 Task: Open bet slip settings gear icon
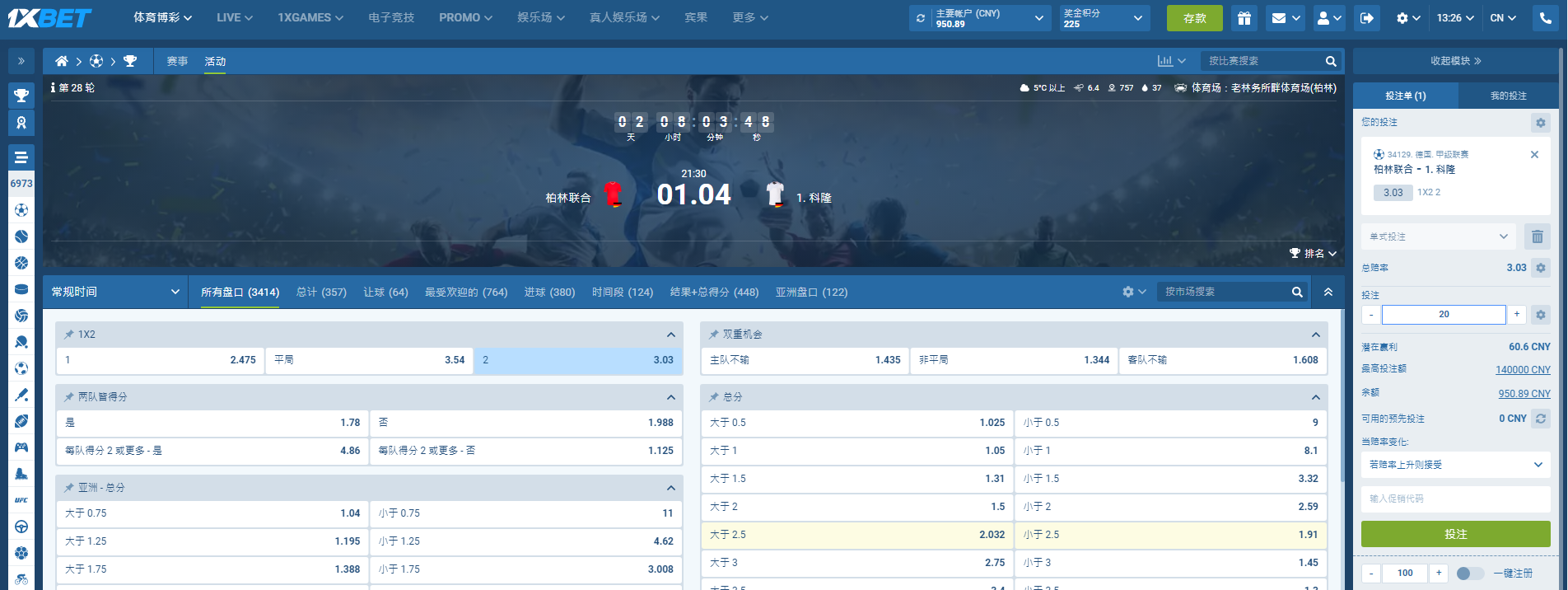[1540, 123]
